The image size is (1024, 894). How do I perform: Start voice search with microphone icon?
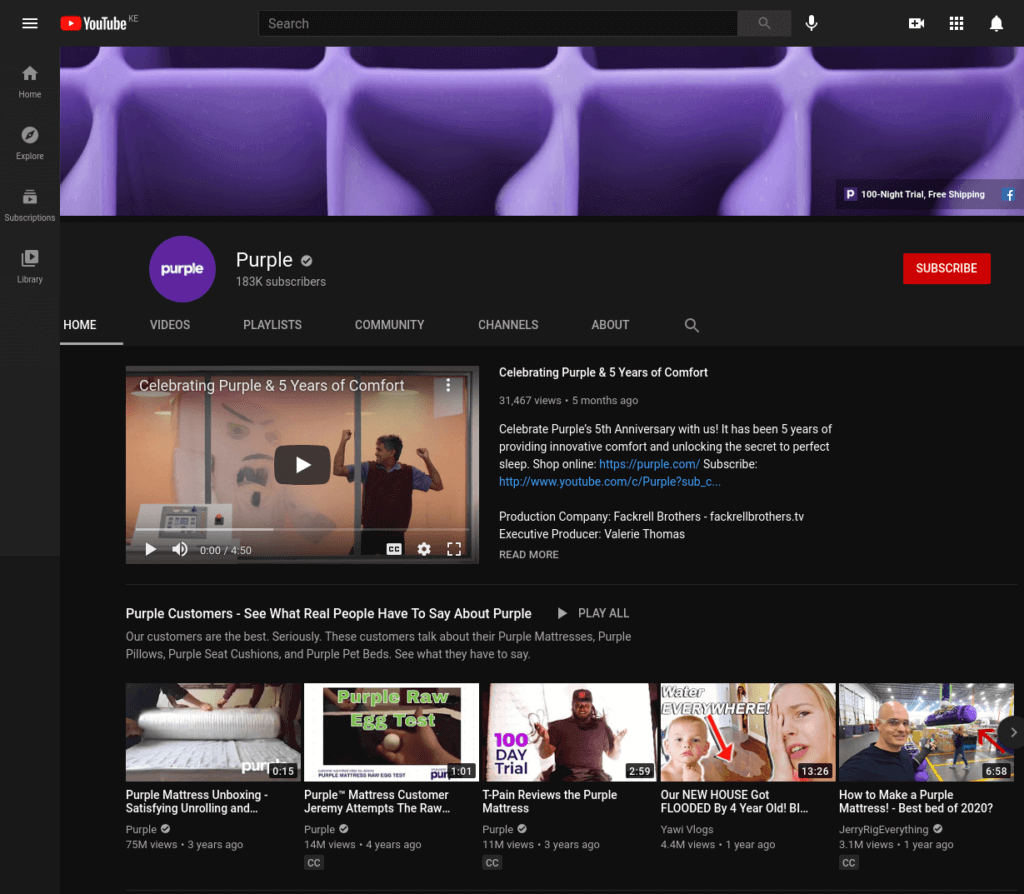811,24
